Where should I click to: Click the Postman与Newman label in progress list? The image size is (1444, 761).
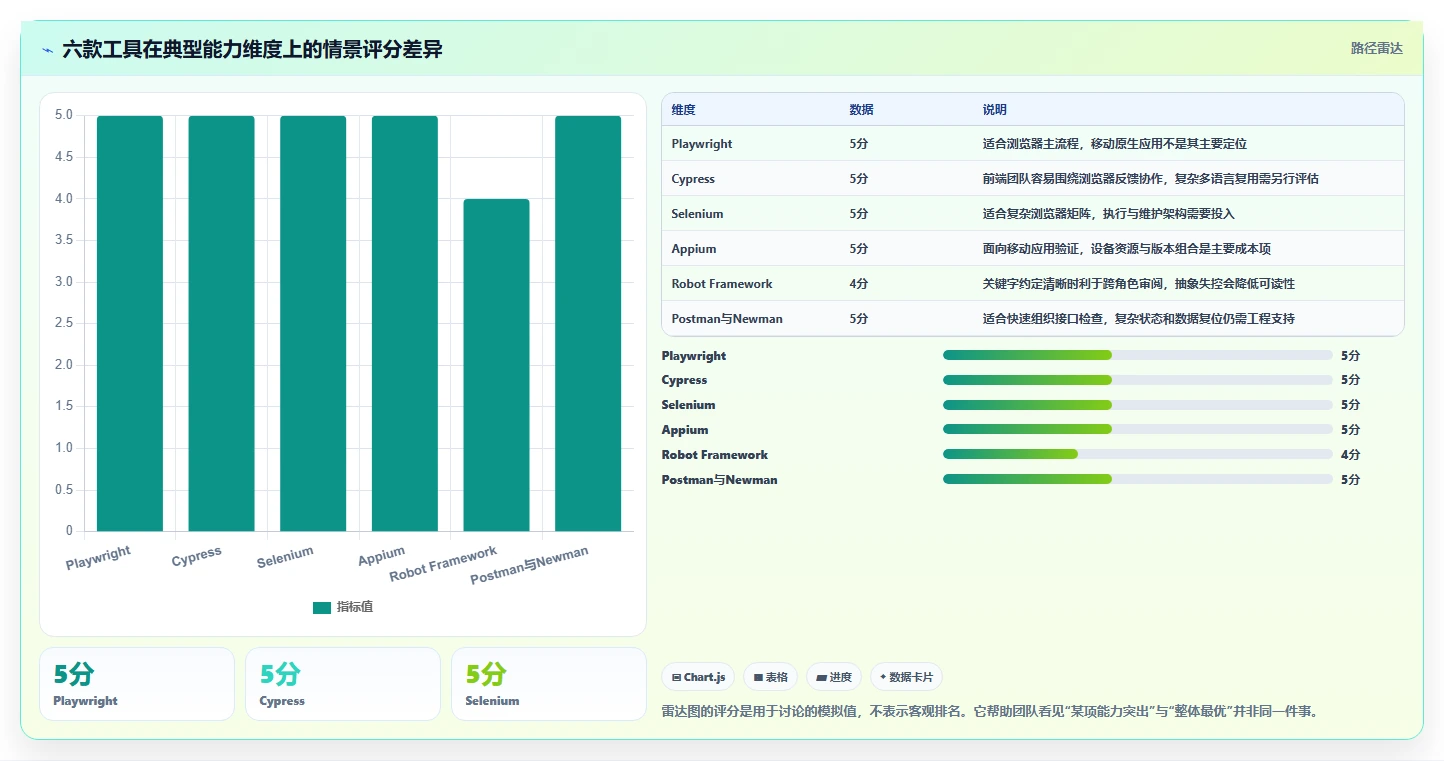click(x=719, y=480)
